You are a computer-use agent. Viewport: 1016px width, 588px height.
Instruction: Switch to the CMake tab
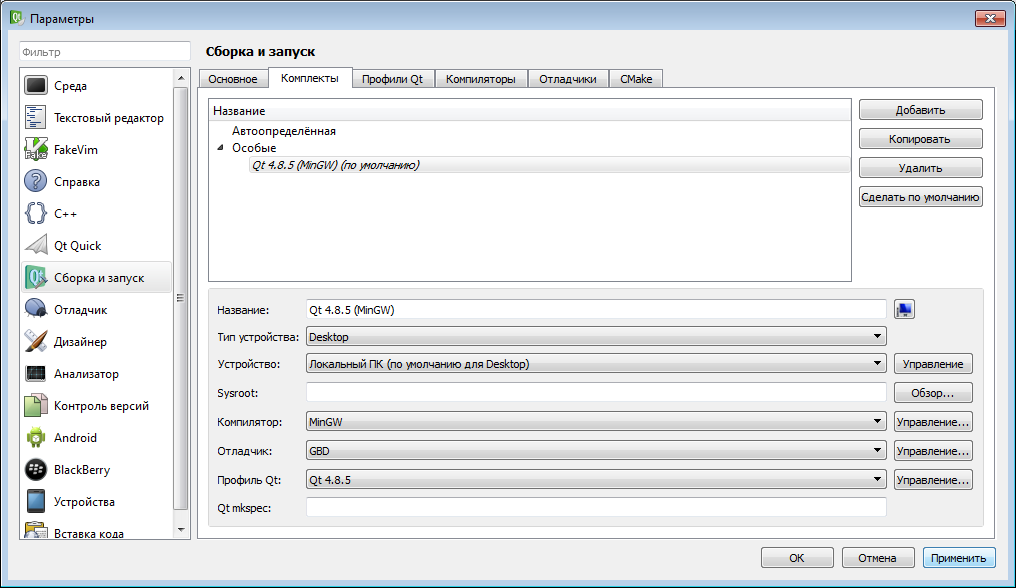[x=636, y=79]
